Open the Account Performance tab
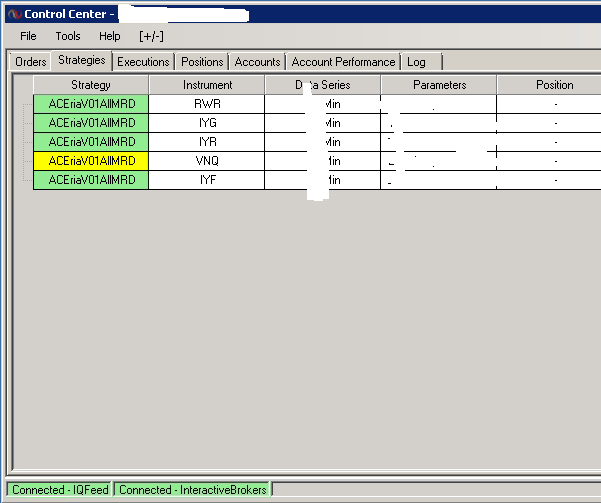The image size is (601, 503). coord(343,62)
